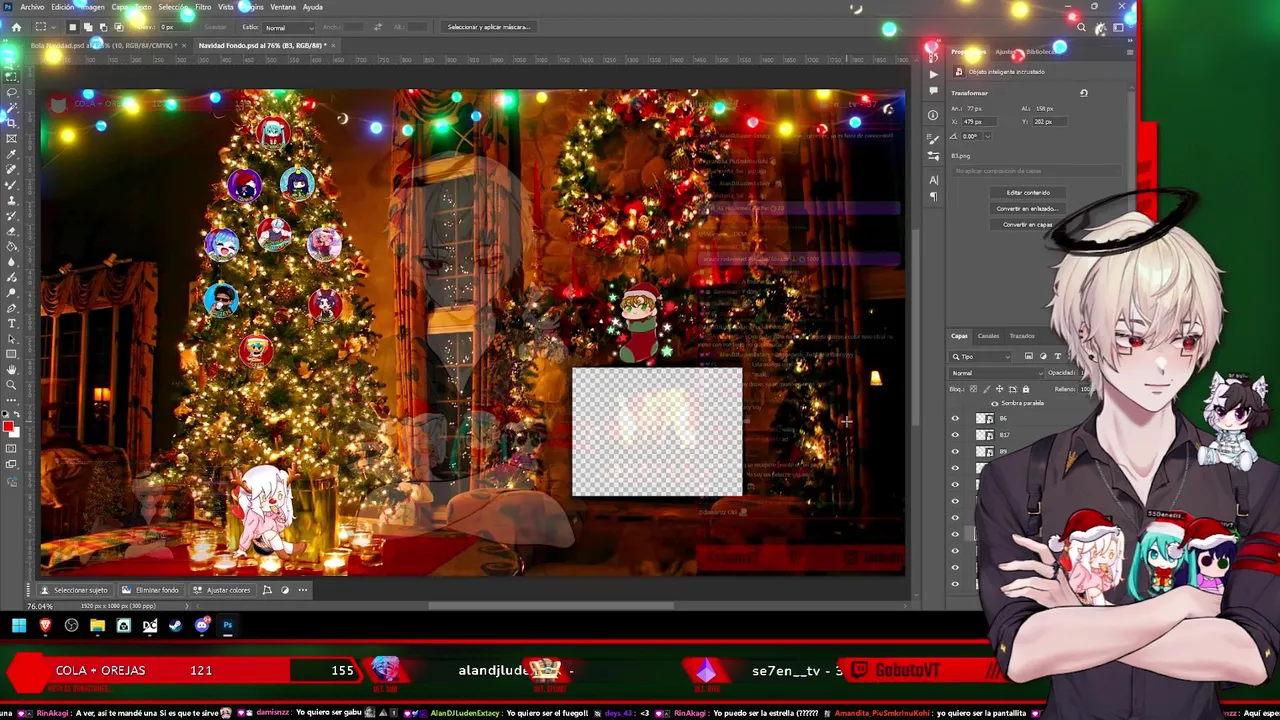Open the Estilo Normal dropdown
Viewport: 1280px width, 720px height.
pyautogui.click(x=289, y=28)
